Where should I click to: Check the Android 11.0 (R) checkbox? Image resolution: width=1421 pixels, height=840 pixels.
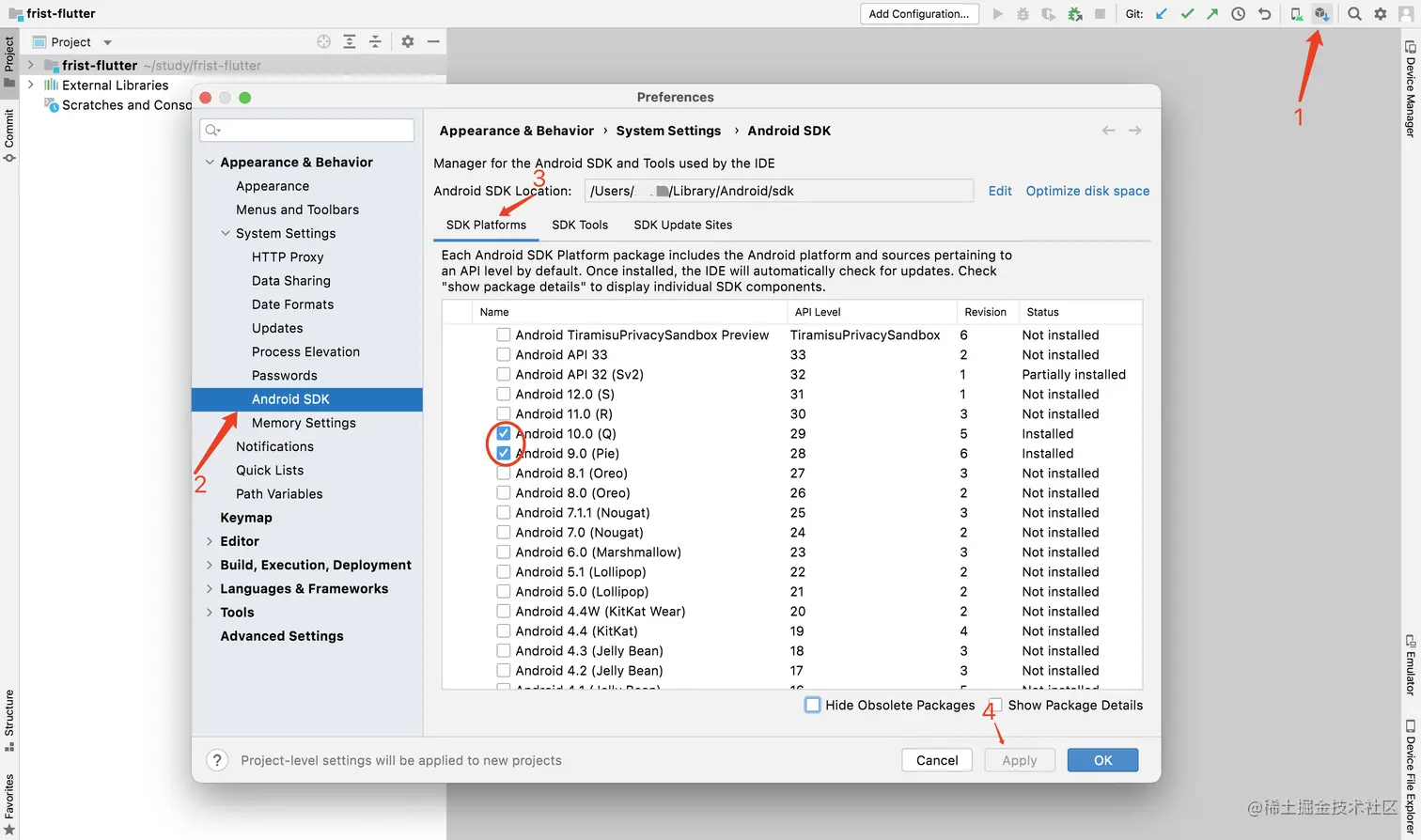click(x=504, y=413)
